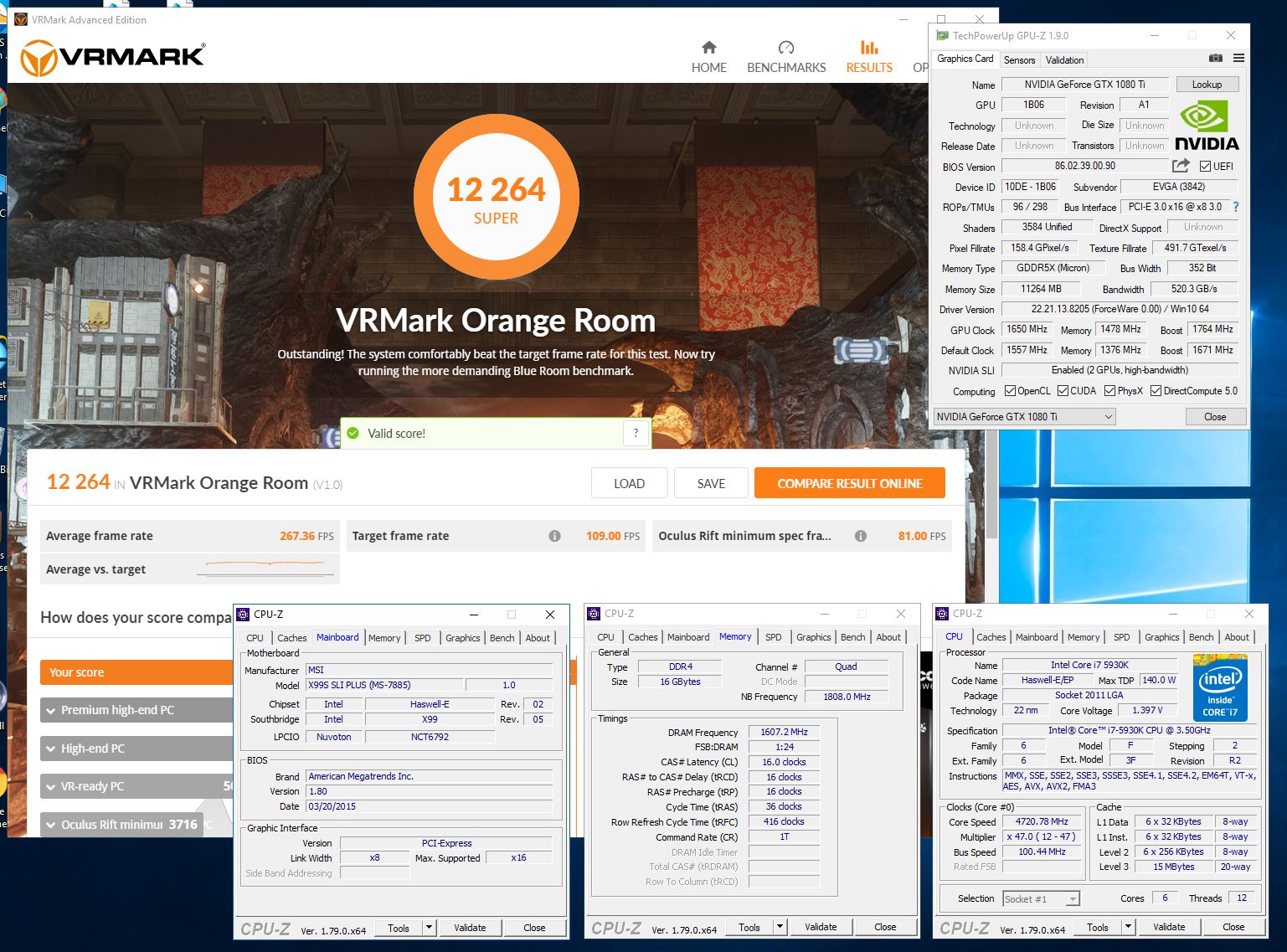Click Close button in right CPU-Z window
1287x952 pixels.
[x=1233, y=927]
